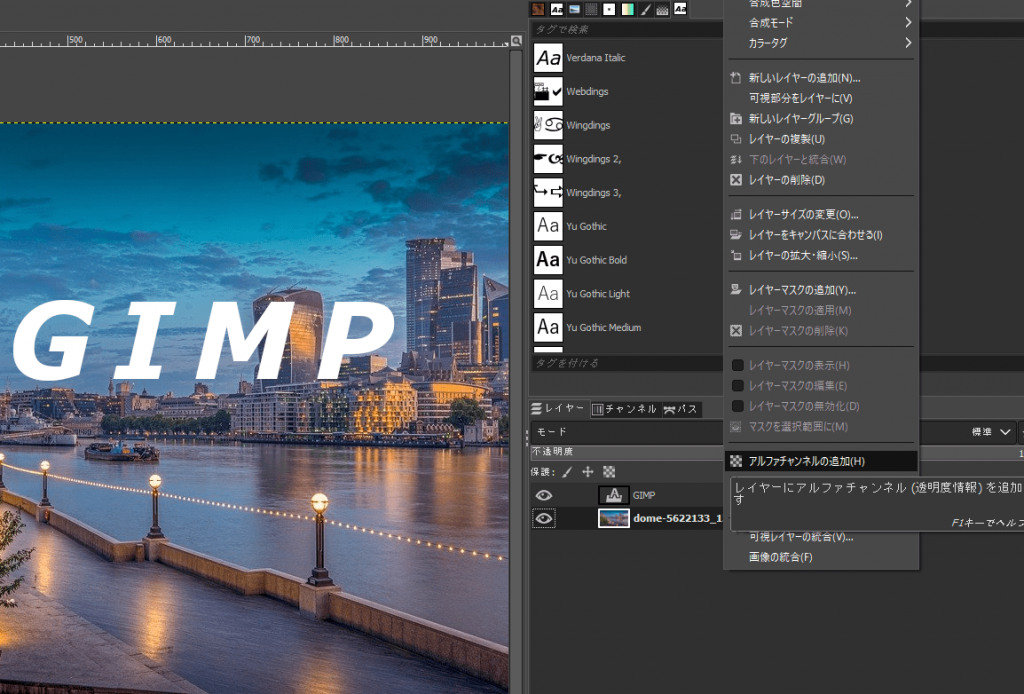Open the Images dock tab icon
The height and width of the screenshot is (694, 1024).
[574, 9]
